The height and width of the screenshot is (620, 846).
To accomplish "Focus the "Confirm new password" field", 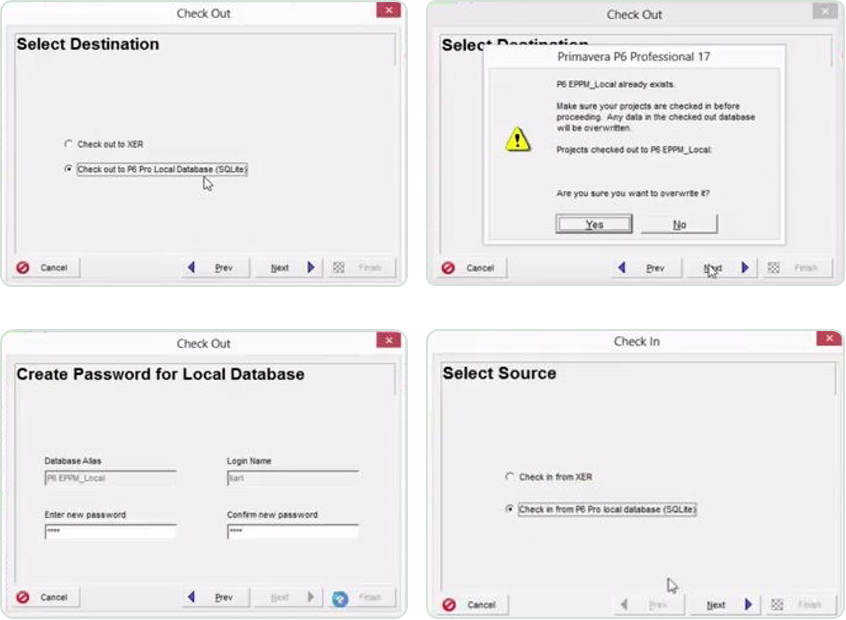I will point(292,532).
